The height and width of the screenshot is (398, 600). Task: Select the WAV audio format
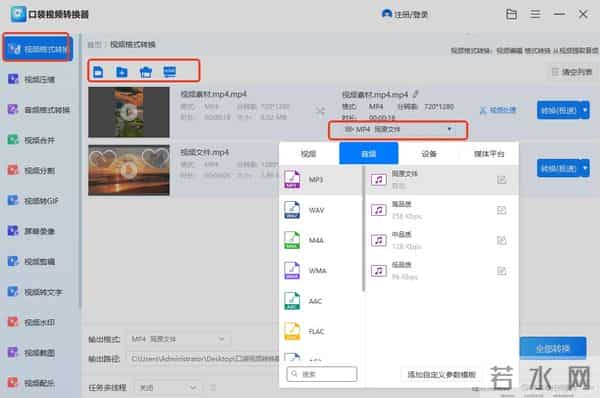click(321, 210)
